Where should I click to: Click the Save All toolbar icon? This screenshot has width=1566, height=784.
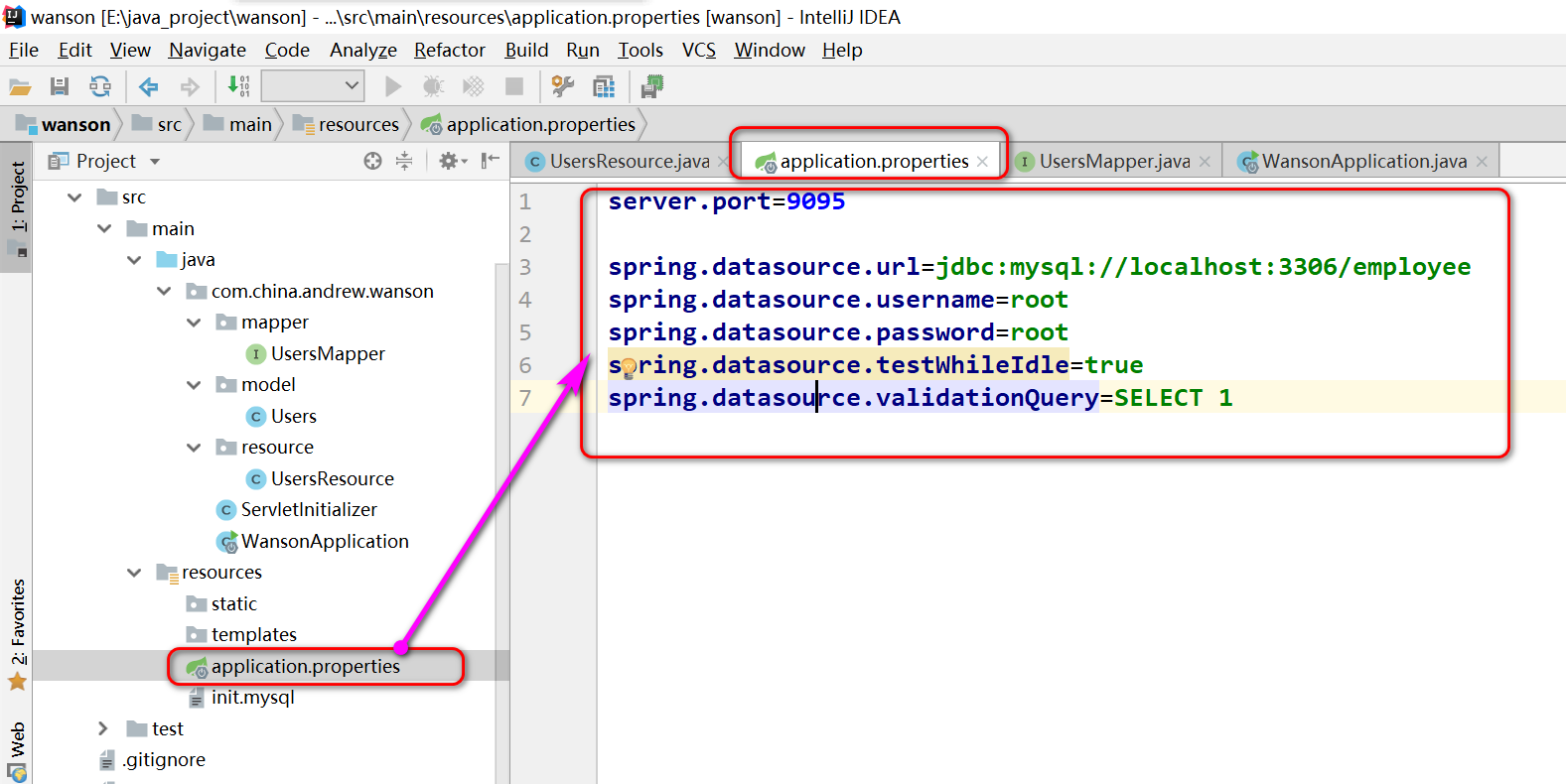pyautogui.click(x=60, y=87)
